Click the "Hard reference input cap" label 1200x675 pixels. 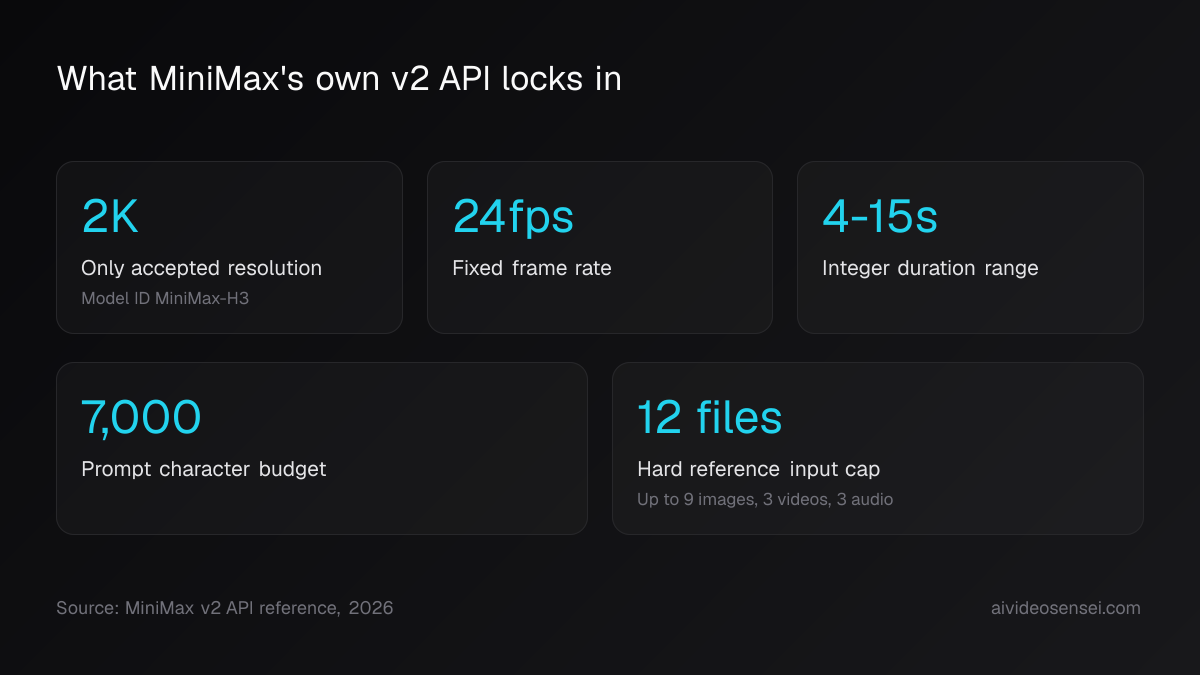759,469
